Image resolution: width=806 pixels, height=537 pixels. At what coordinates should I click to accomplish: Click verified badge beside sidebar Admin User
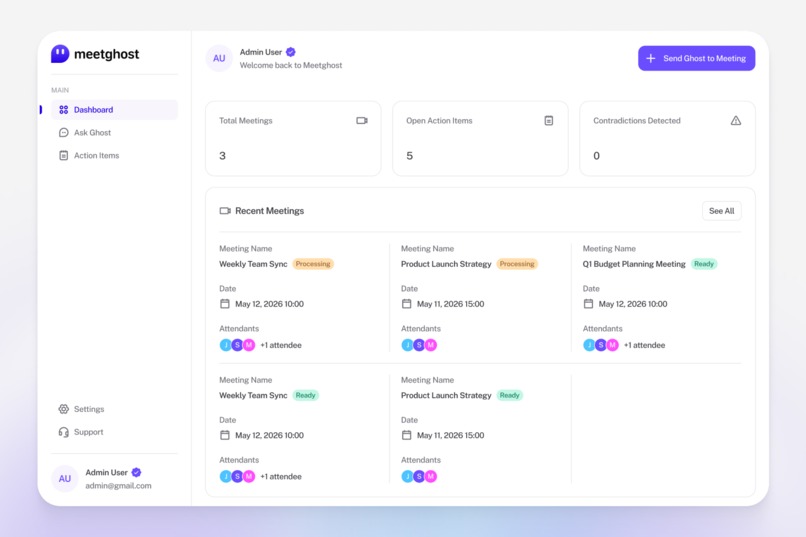[136, 472]
